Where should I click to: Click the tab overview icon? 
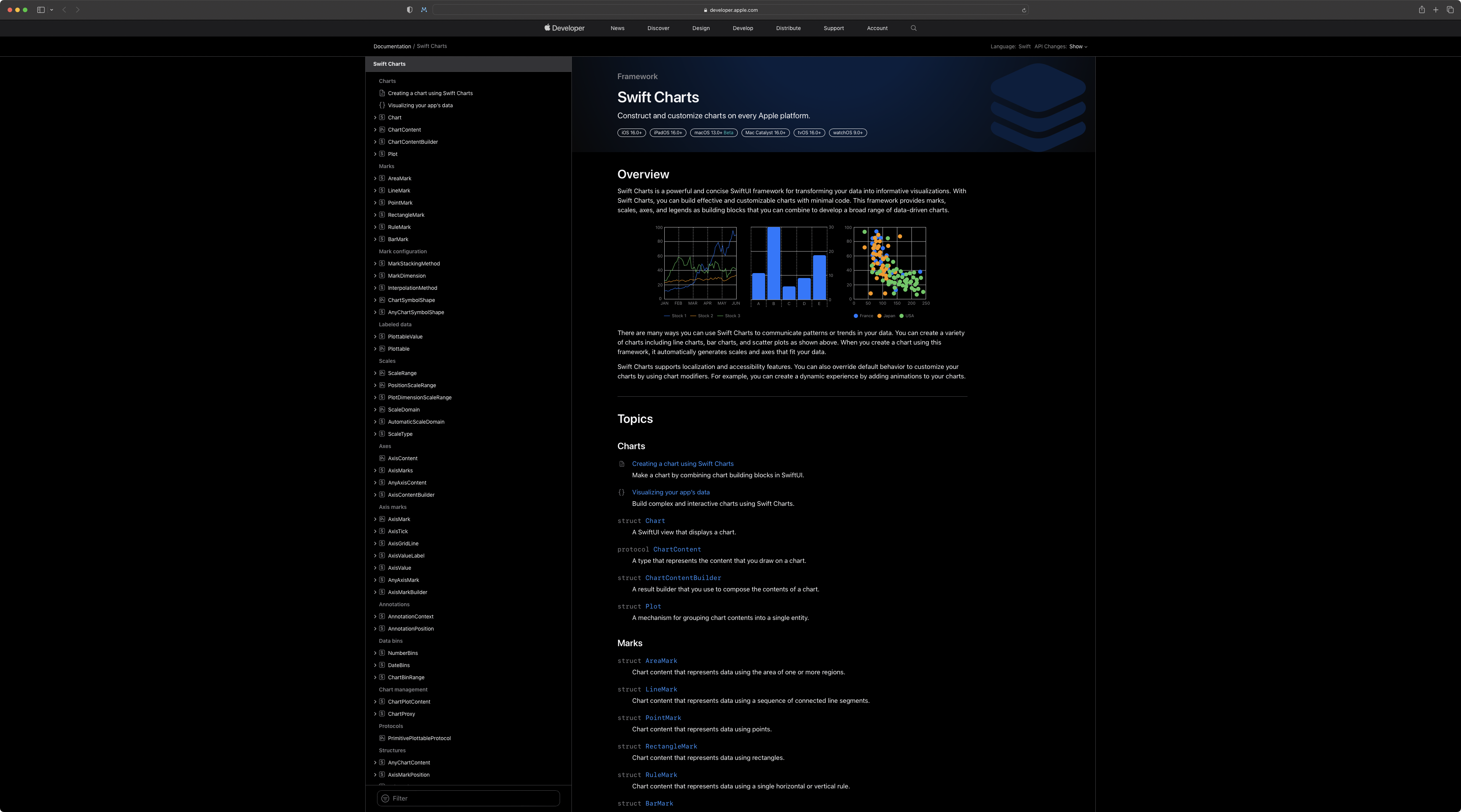tap(1450, 10)
